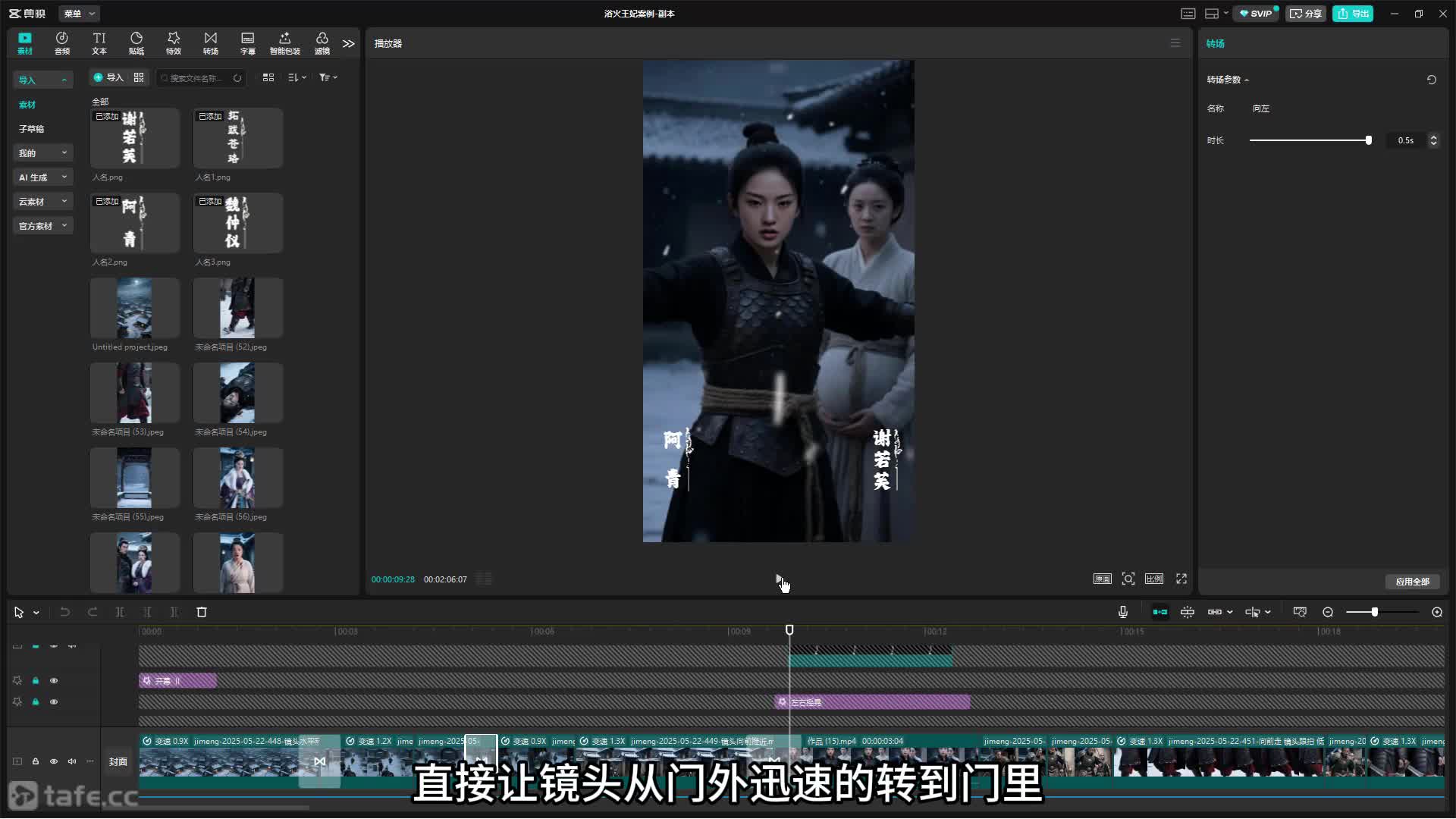Open the 字幕 captions tab
The width and height of the screenshot is (1456, 819).
pos(248,43)
